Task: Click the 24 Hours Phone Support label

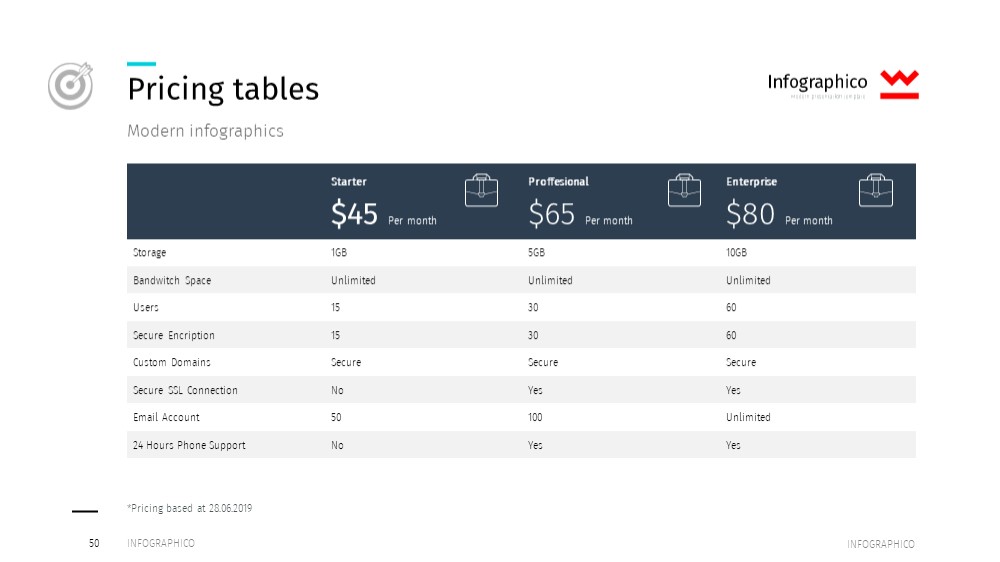Action: (189, 445)
